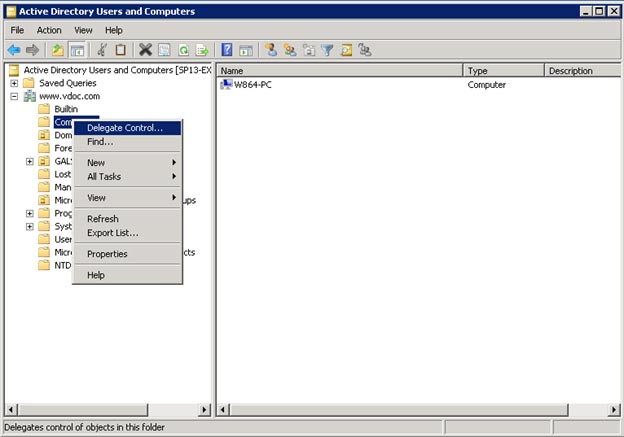Open the Help menu in menu bar

pyautogui.click(x=114, y=30)
